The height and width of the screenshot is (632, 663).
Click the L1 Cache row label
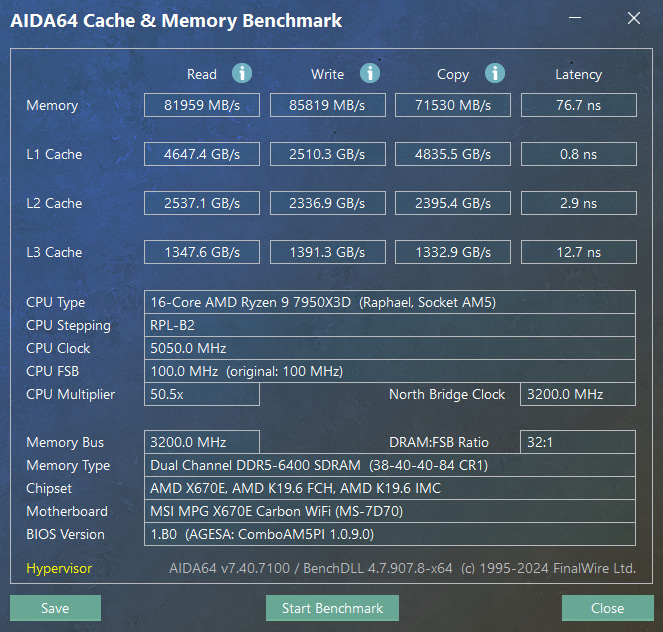click(x=54, y=154)
